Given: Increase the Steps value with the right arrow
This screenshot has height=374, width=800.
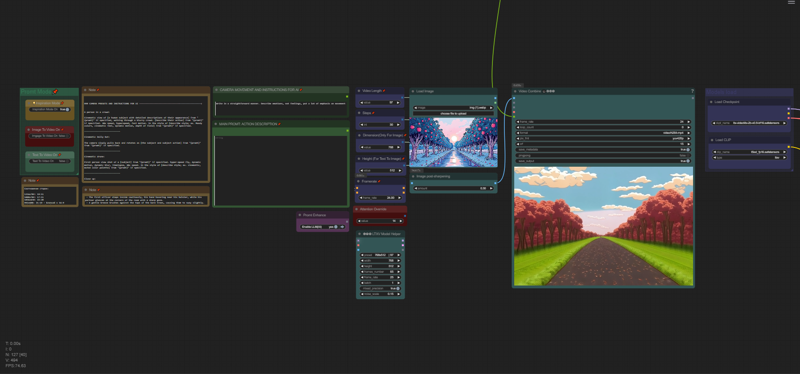Looking at the screenshot, I should (398, 124).
